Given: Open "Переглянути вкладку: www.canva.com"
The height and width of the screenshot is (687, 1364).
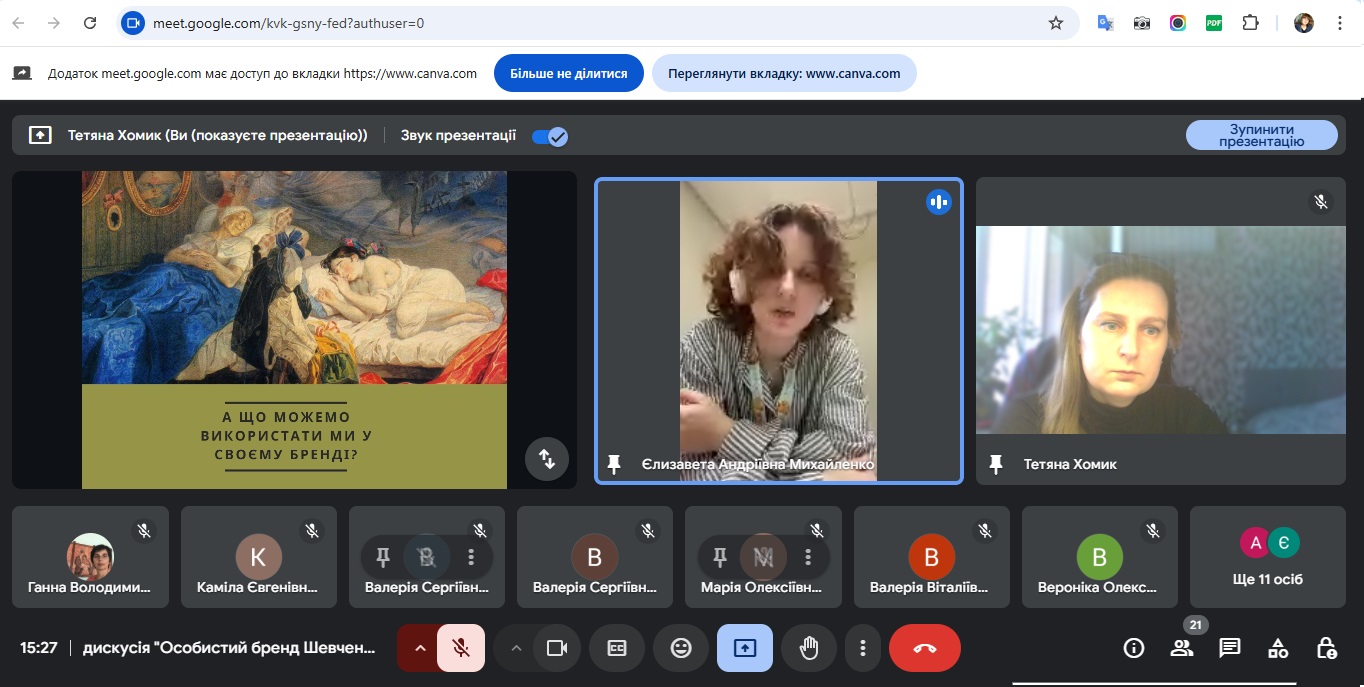Looking at the screenshot, I should point(784,73).
